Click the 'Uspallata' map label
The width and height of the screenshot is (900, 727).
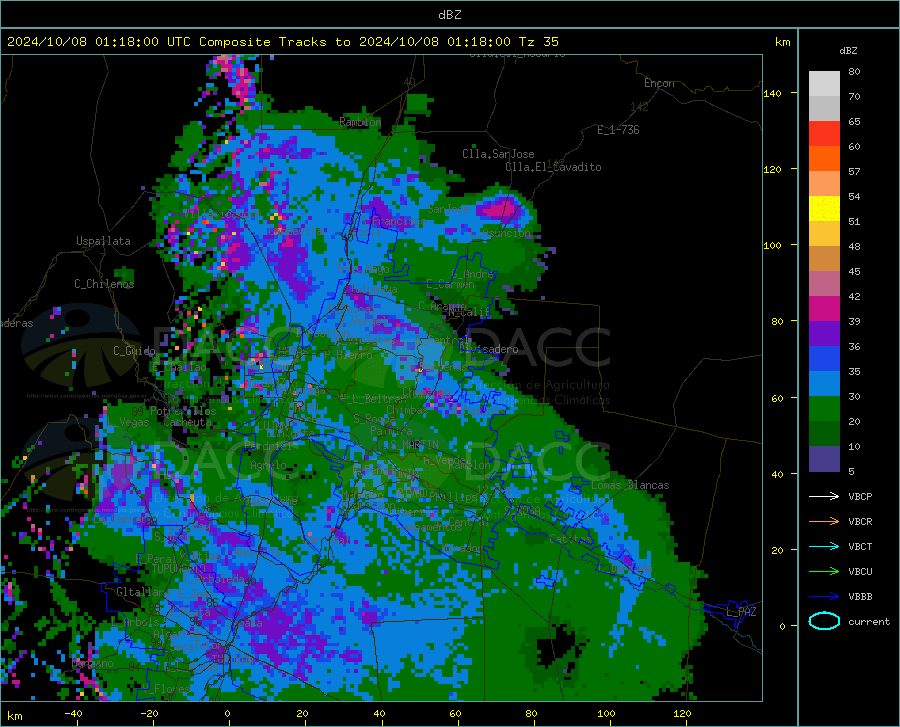103,241
